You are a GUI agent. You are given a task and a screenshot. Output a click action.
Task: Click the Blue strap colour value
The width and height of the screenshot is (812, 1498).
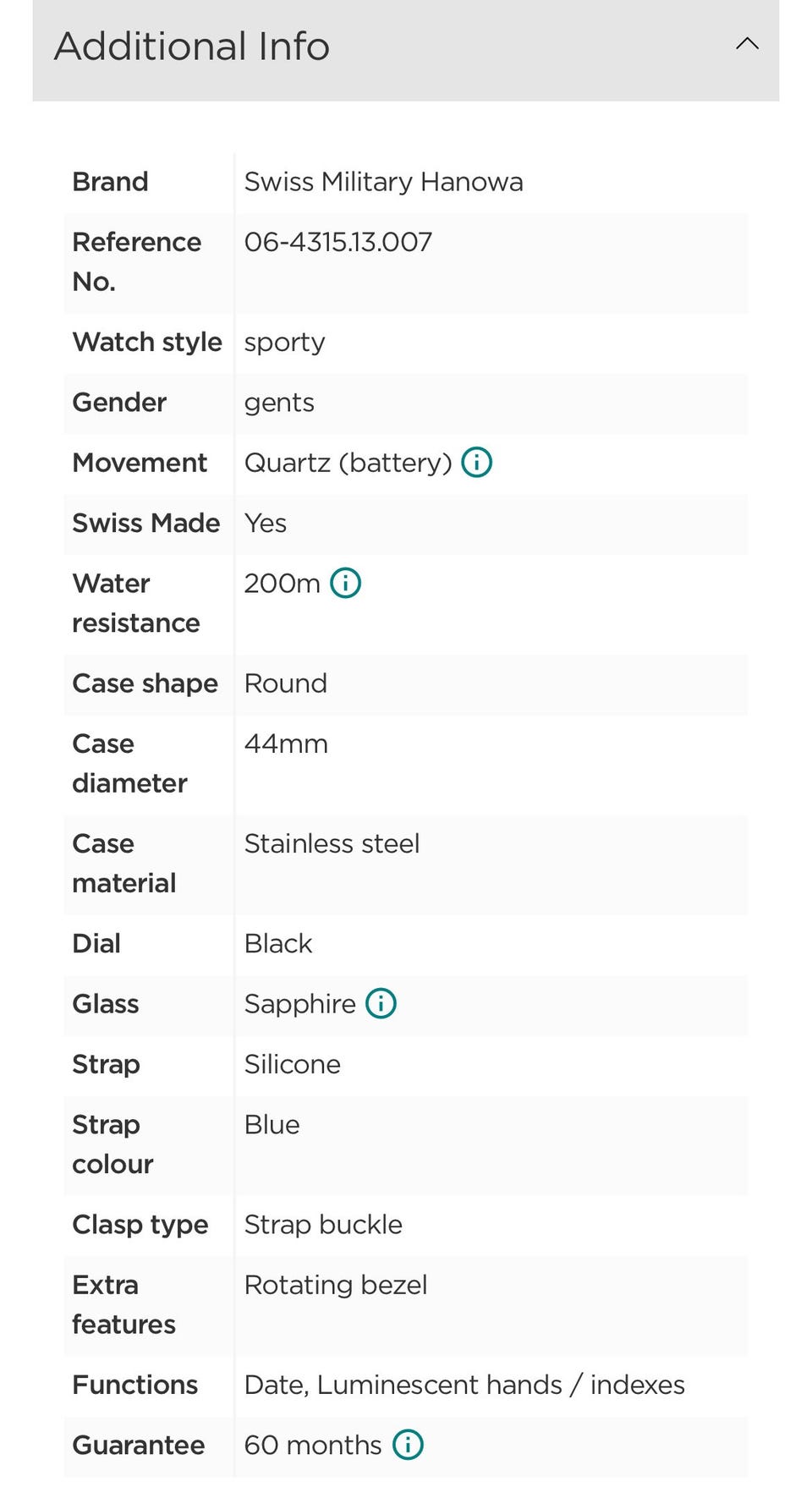point(272,1125)
